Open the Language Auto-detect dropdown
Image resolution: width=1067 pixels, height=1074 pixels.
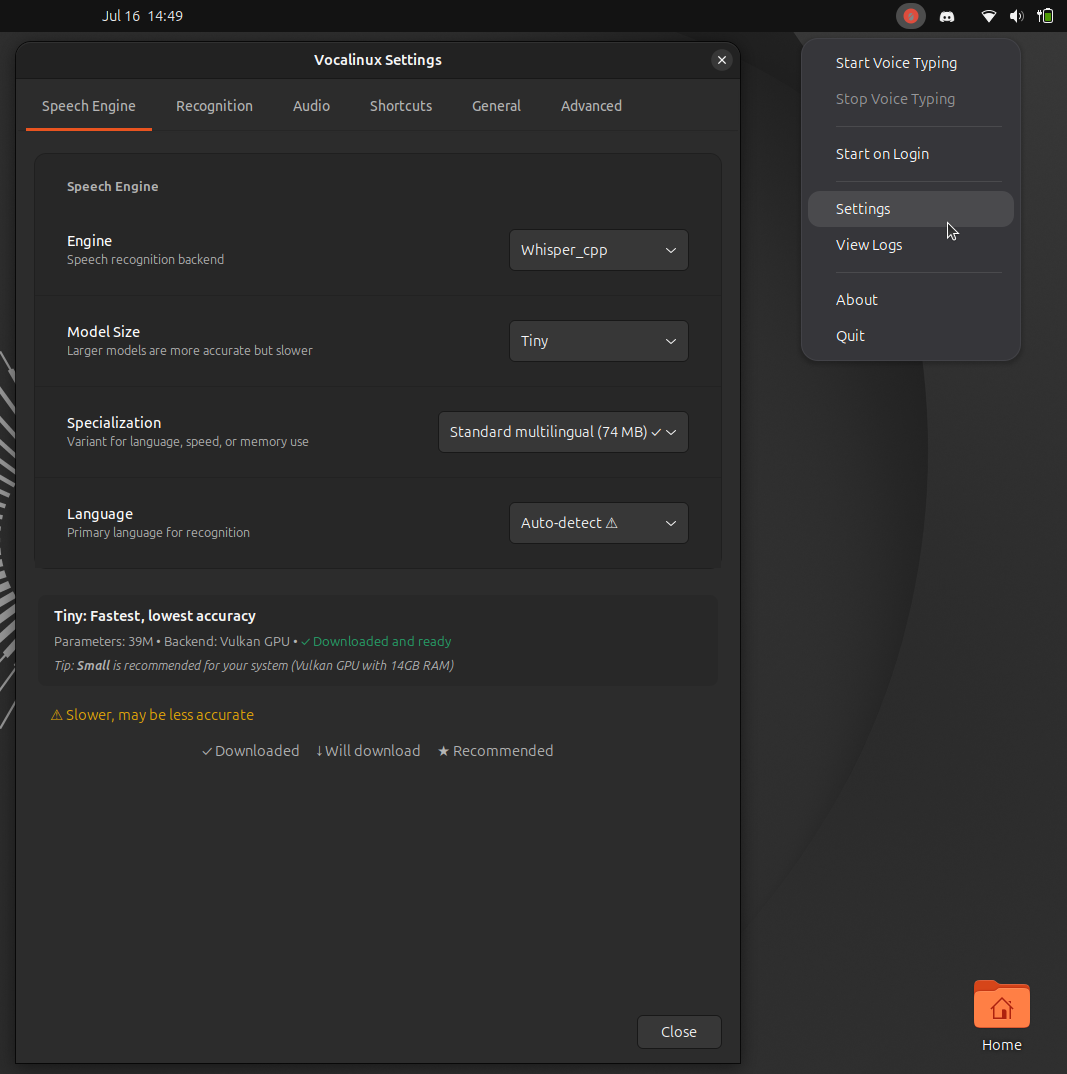tap(599, 523)
